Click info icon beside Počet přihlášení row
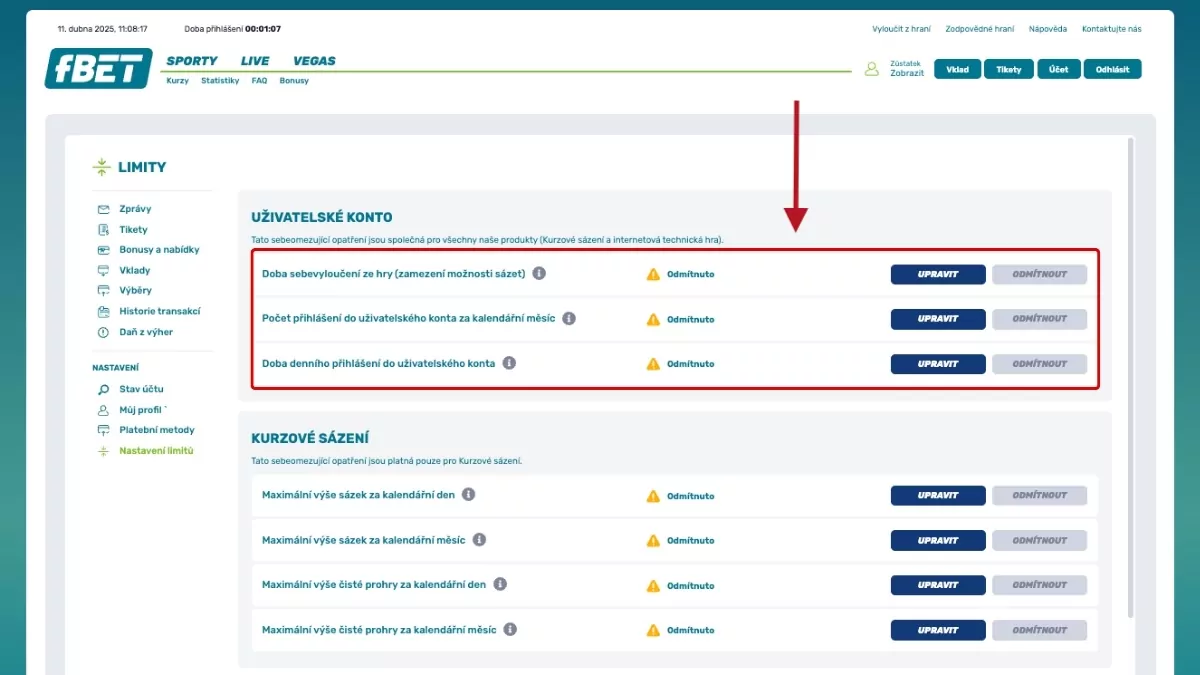 click(569, 319)
